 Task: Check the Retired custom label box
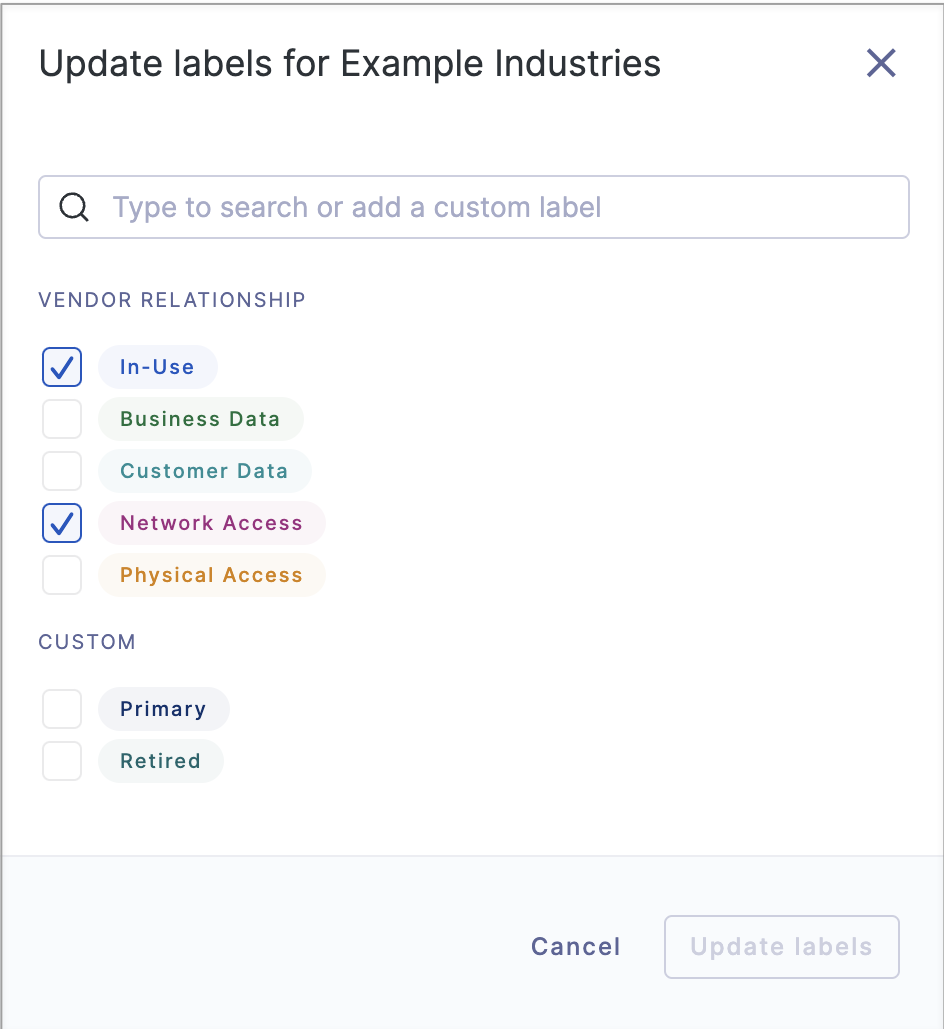pyautogui.click(x=62, y=761)
